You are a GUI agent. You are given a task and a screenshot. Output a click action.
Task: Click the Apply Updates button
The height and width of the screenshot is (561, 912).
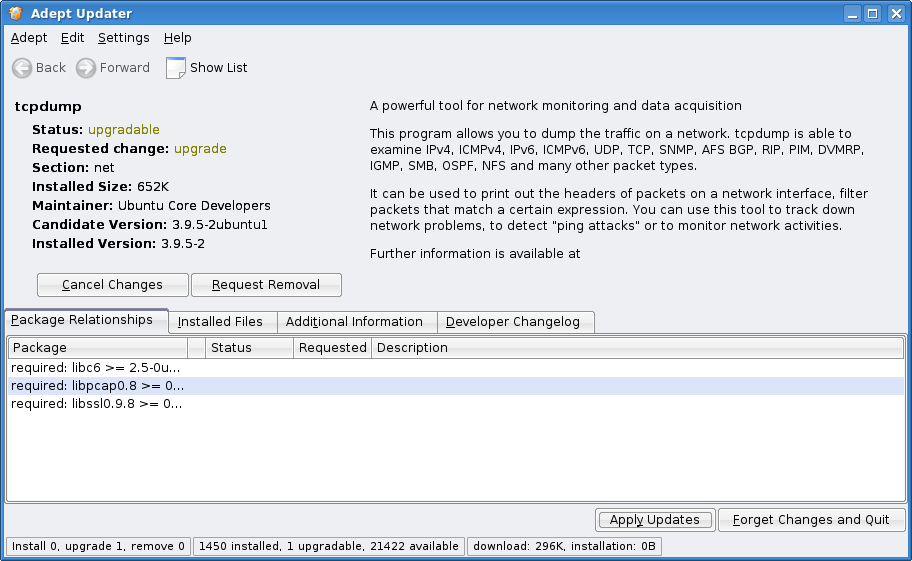click(x=655, y=520)
